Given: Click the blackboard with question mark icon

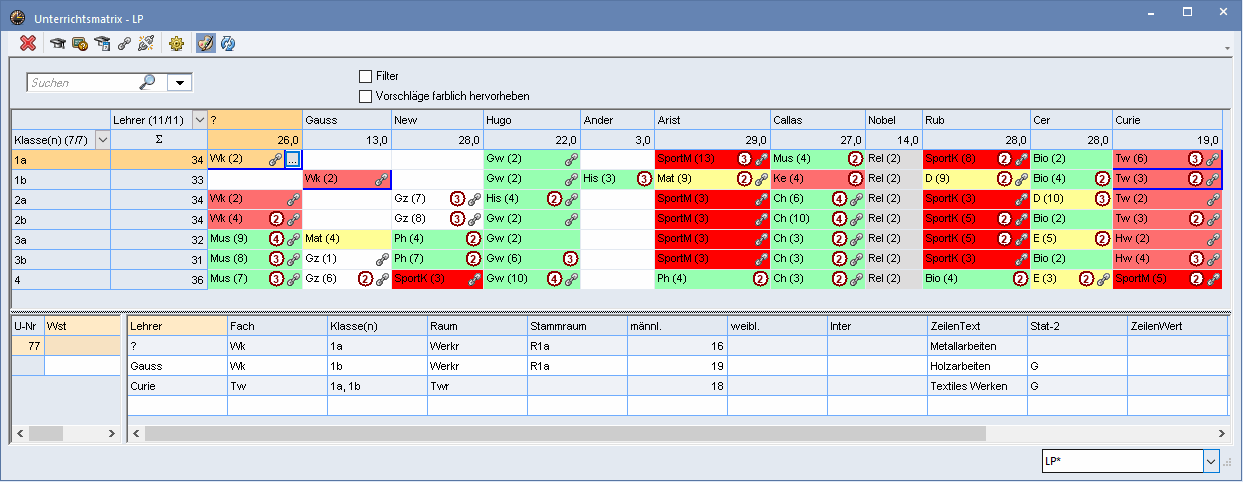Looking at the screenshot, I should [80, 43].
